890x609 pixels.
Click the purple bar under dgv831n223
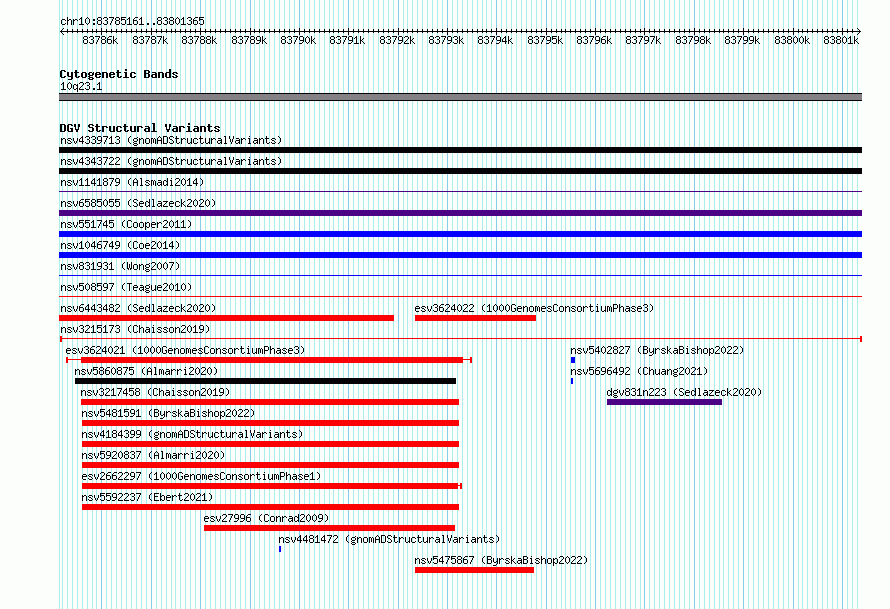665,402
